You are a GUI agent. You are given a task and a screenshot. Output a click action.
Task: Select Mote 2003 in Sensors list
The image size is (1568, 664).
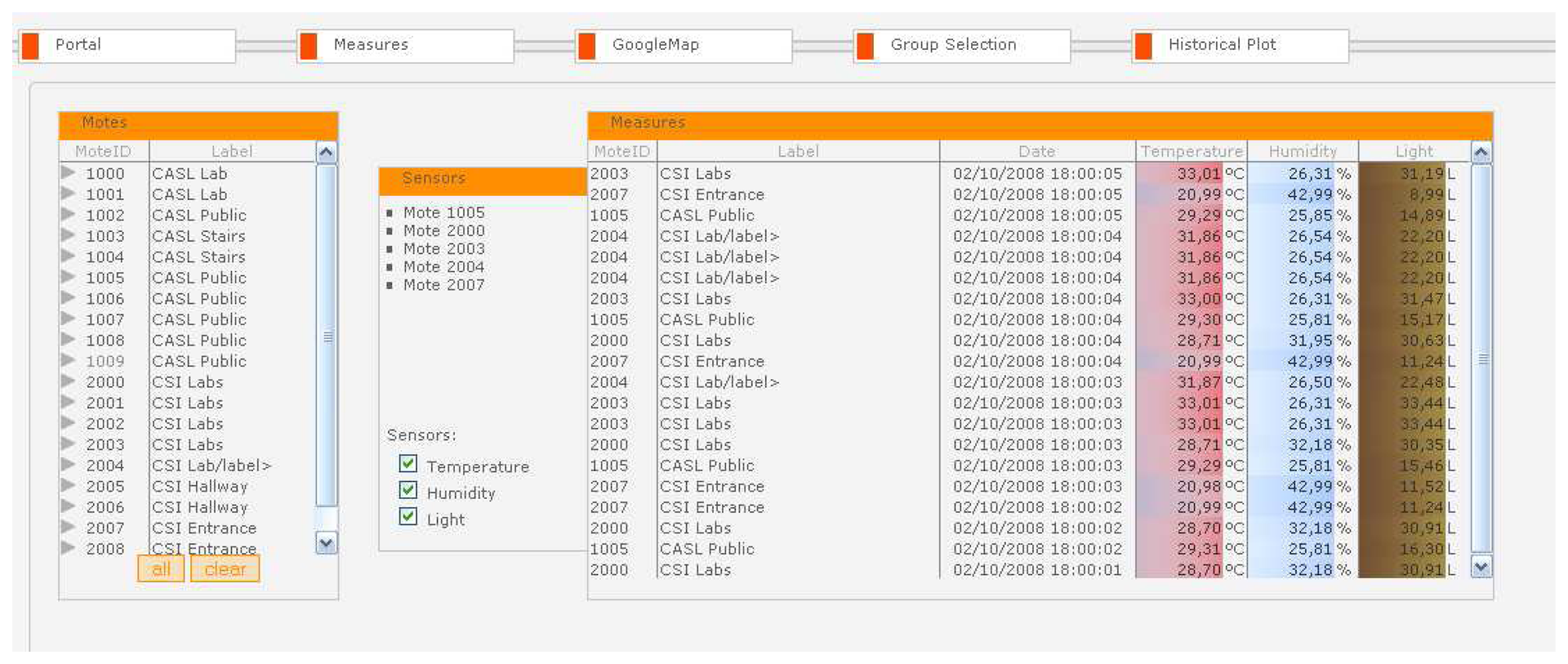pos(443,248)
